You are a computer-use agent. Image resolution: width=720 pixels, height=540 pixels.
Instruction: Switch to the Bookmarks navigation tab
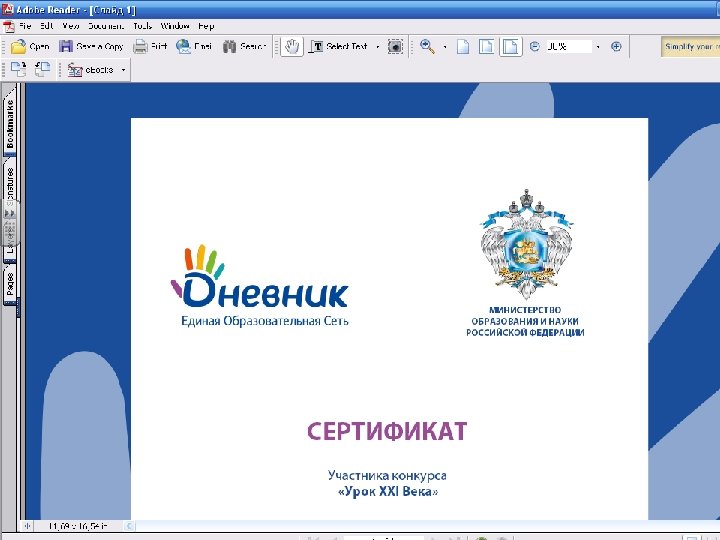(10, 124)
